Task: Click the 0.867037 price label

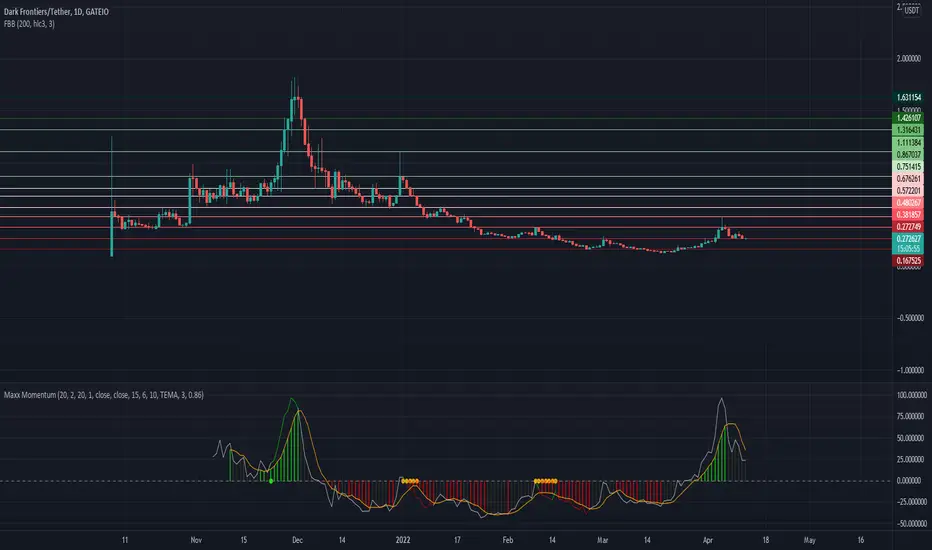Action: pos(909,154)
